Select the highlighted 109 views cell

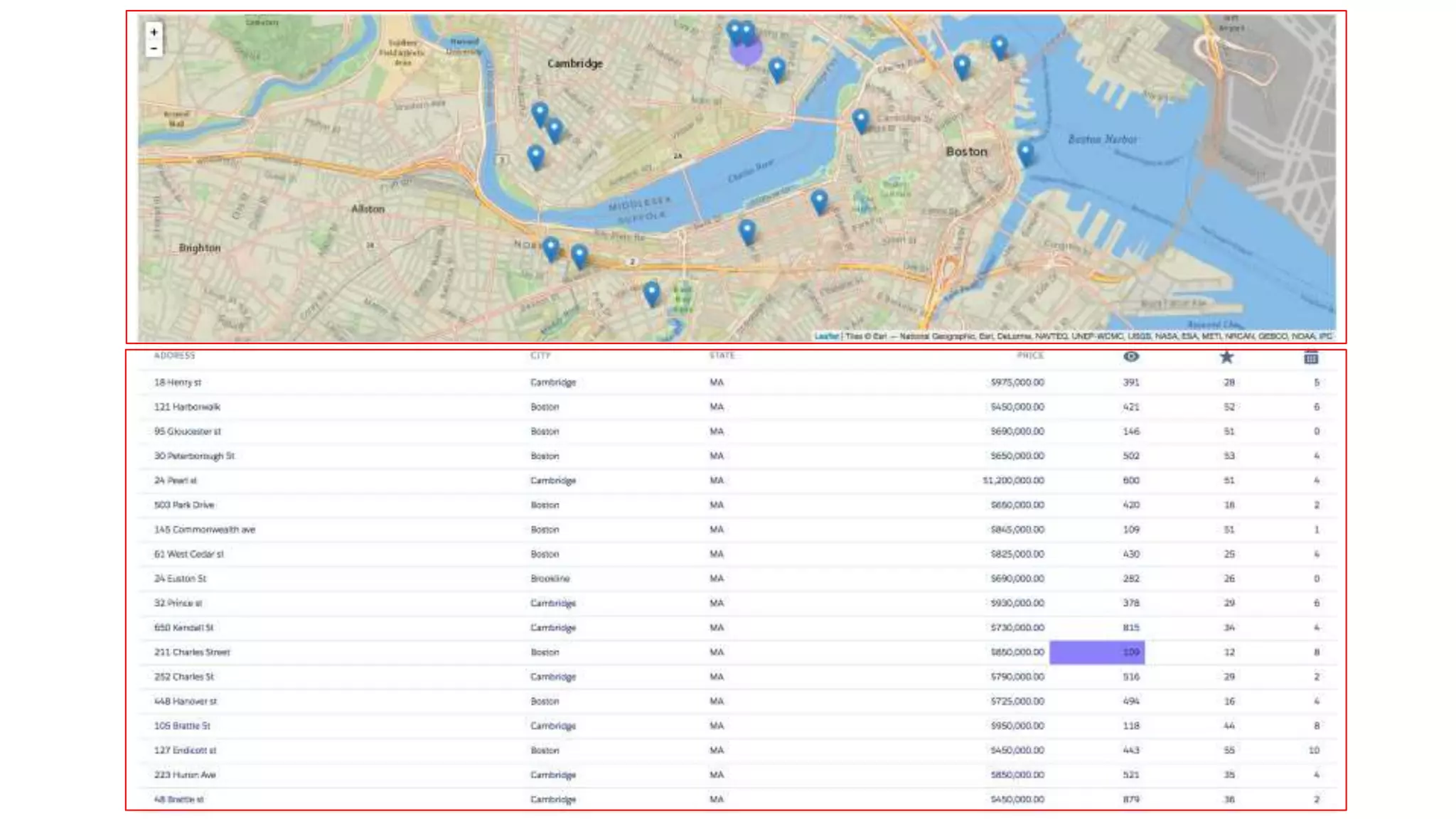pos(1097,652)
